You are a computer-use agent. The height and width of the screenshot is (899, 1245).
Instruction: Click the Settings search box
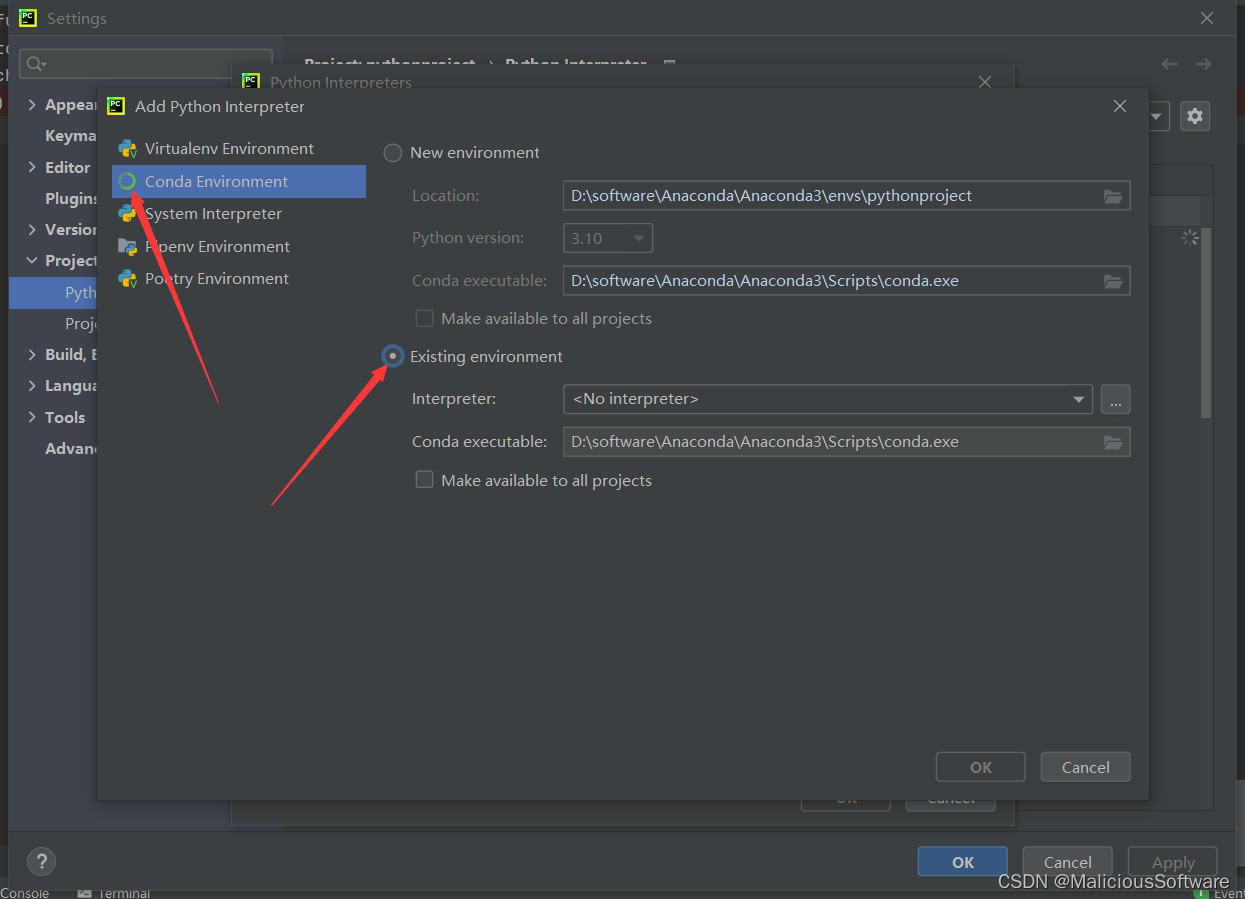pos(146,64)
